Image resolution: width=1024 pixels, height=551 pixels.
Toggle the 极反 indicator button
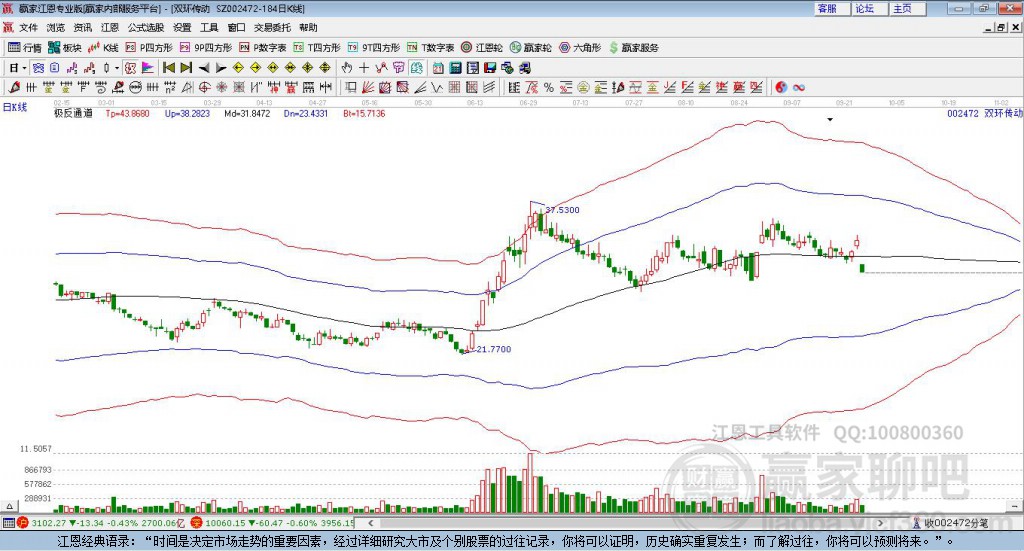point(130,68)
